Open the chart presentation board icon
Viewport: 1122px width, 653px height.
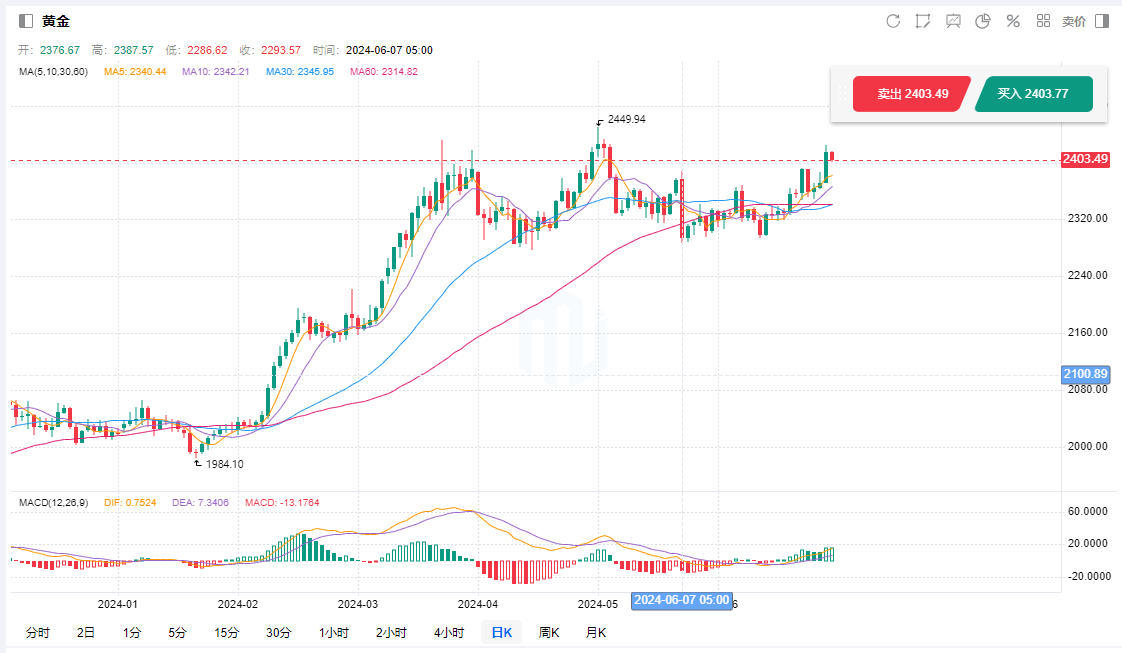(x=953, y=21)
